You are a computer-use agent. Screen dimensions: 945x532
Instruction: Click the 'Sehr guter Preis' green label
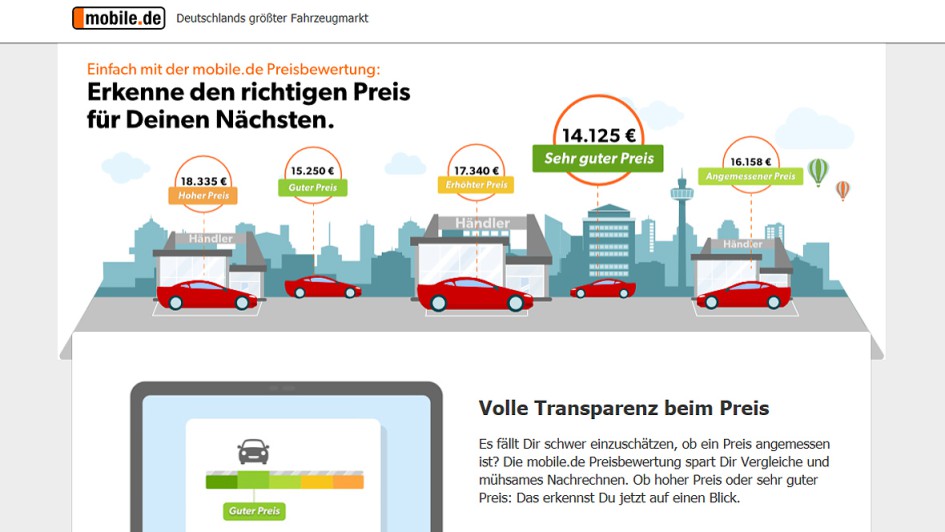click(x=598, y=158)
